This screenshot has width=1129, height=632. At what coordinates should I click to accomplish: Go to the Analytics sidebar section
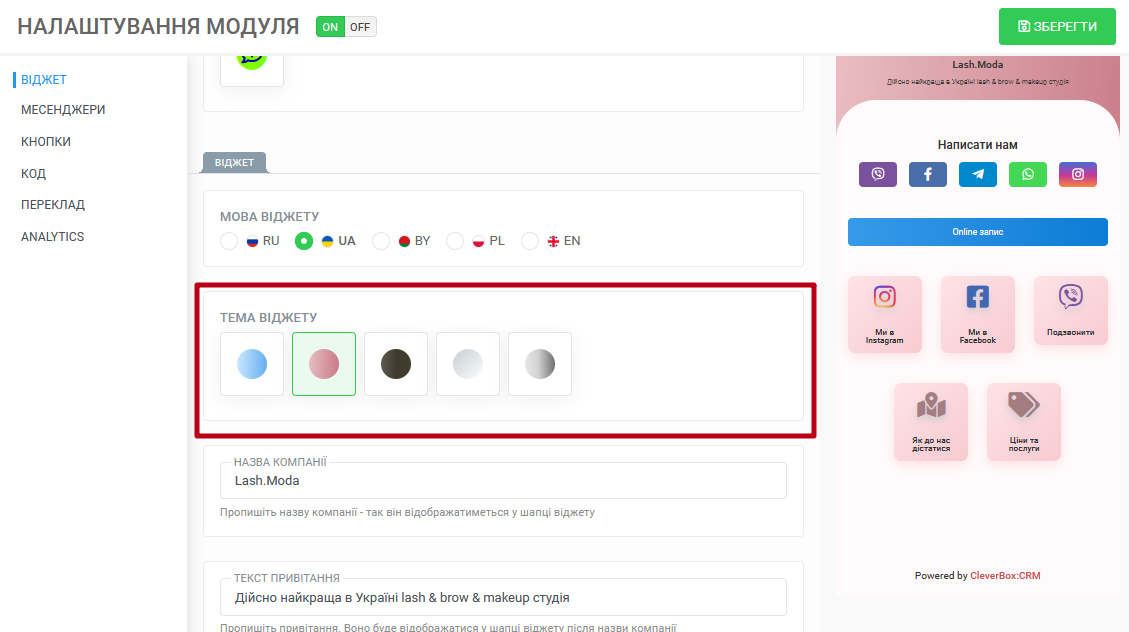click(53, 236)
